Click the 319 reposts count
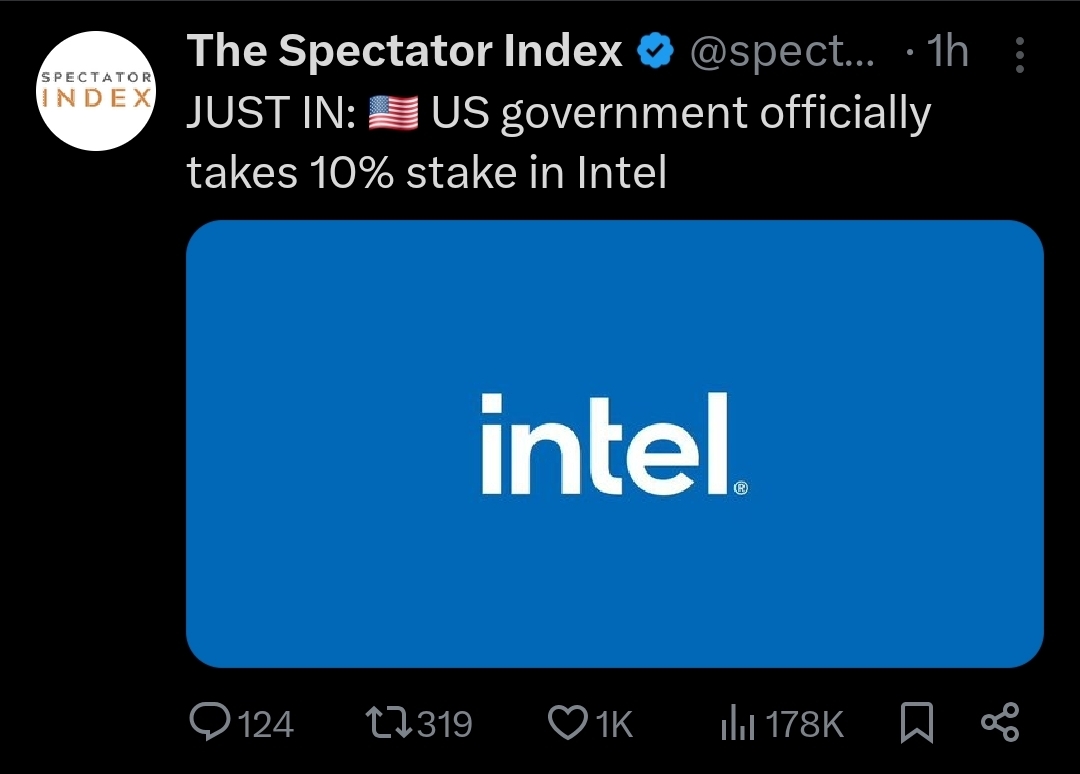Viewport: 1080px width, 774px height. (x=444, y=723)
